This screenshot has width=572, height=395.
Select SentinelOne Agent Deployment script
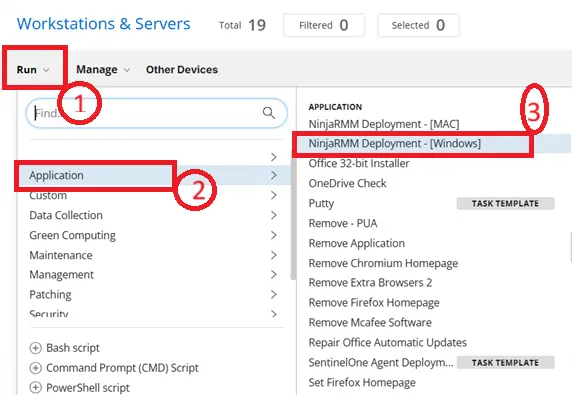(x=381, y=363)
